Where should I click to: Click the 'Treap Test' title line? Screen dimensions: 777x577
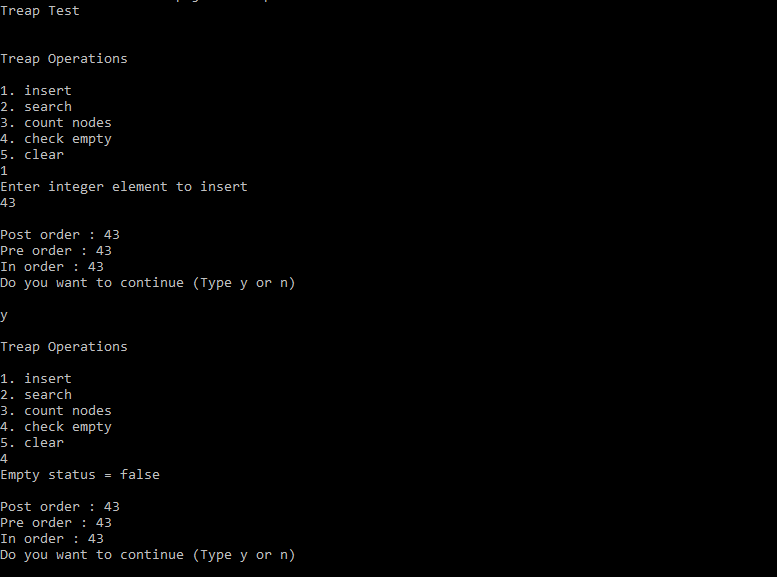tap(40, 11)
